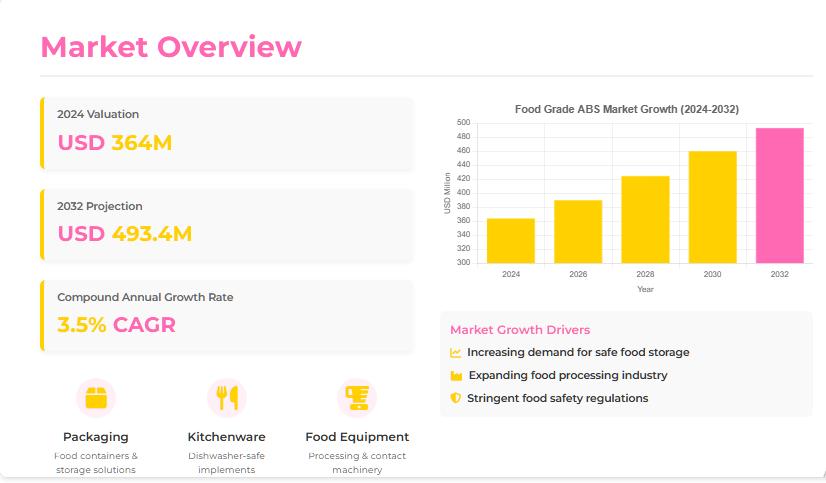826x483 pixels.
Task: Click the Compound Annual Growth Rate card
Action: coord(227,316)
